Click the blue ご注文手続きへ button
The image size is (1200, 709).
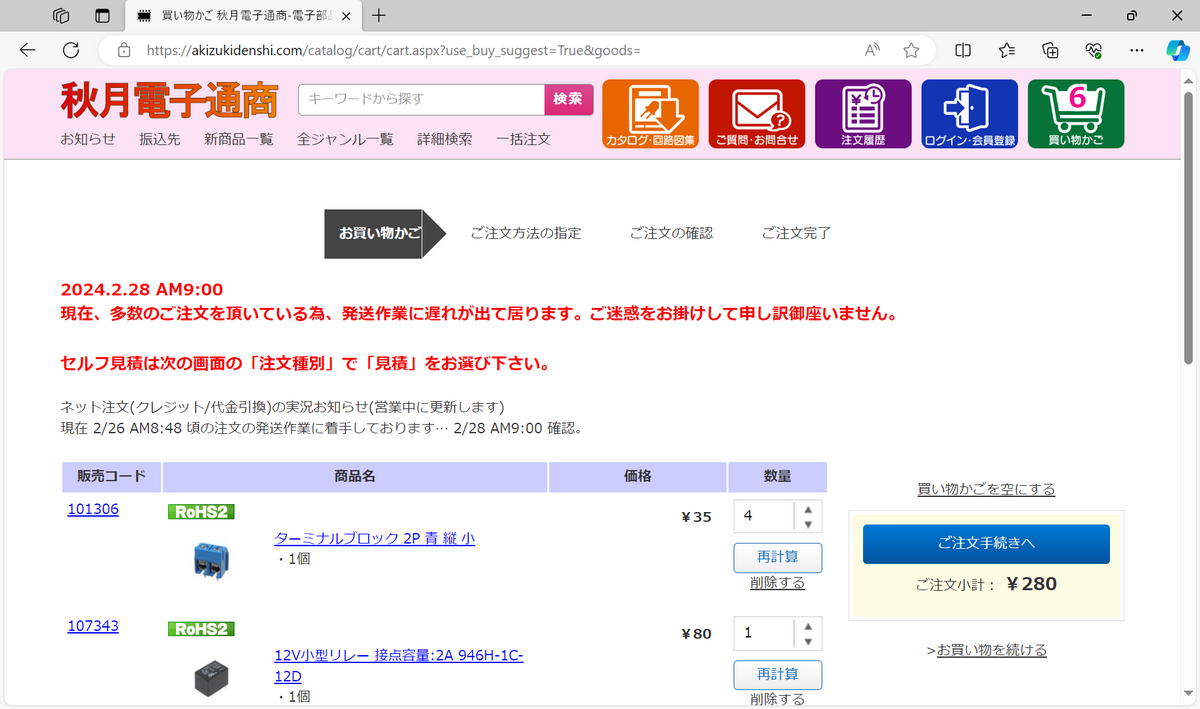point(986,544)
